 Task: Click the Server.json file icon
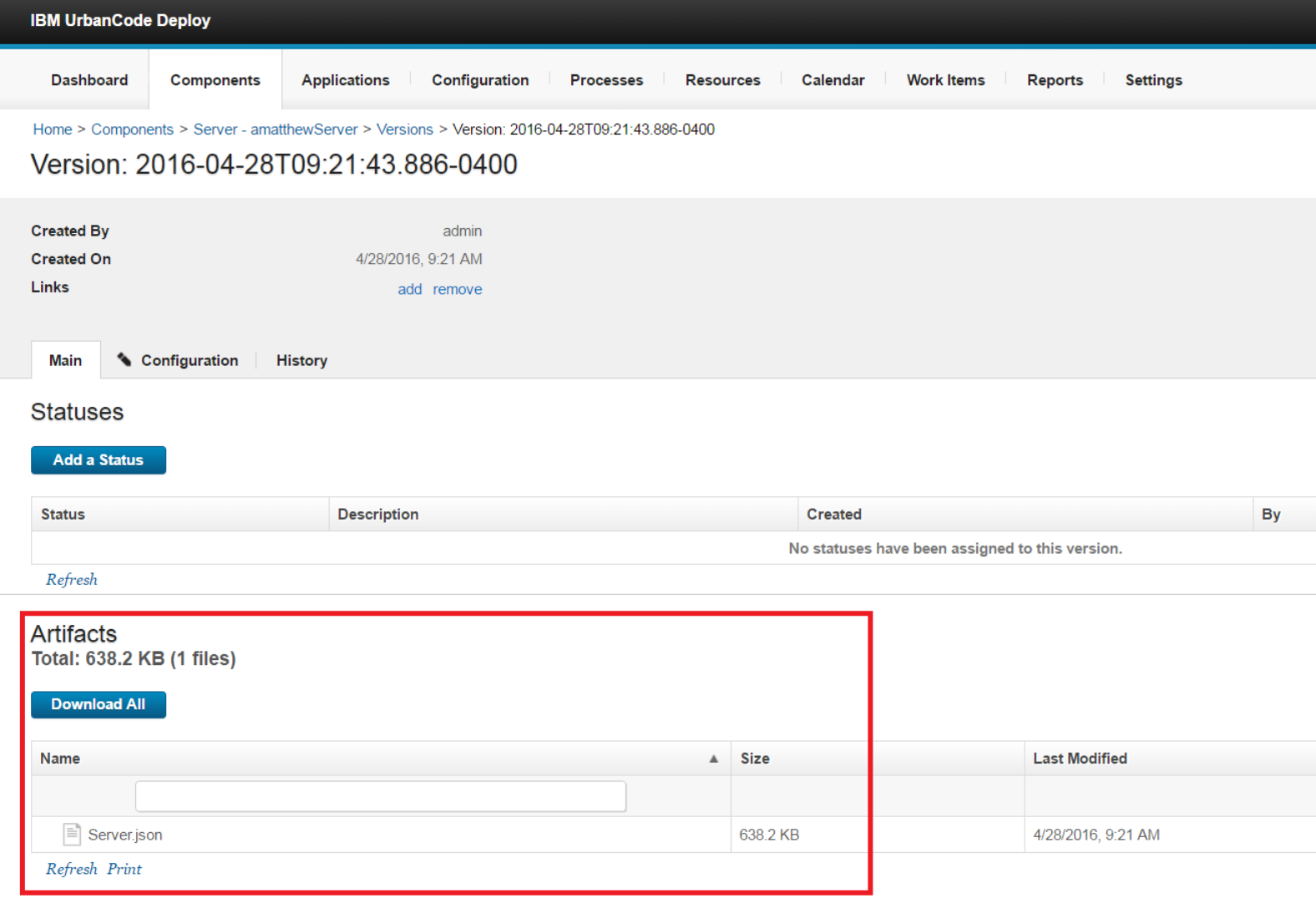click(72, 834)
